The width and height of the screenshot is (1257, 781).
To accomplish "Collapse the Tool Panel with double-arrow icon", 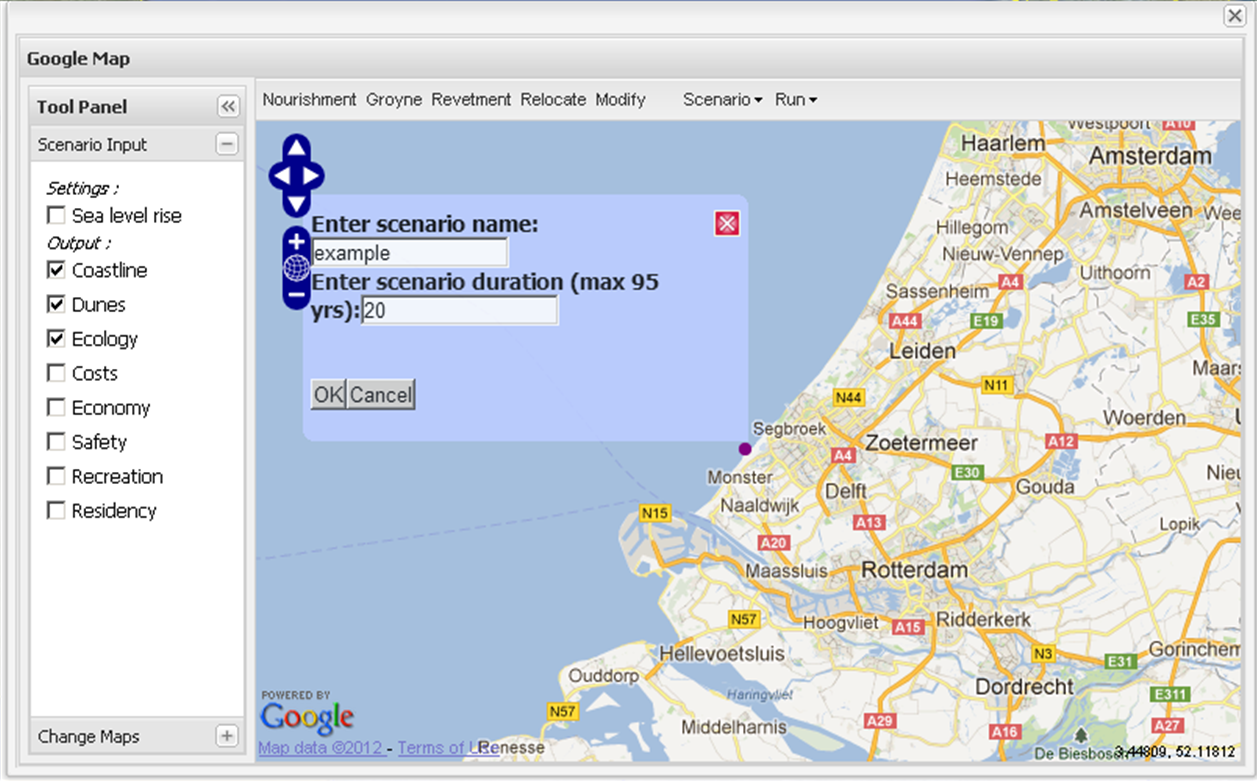I will point(227,107).
